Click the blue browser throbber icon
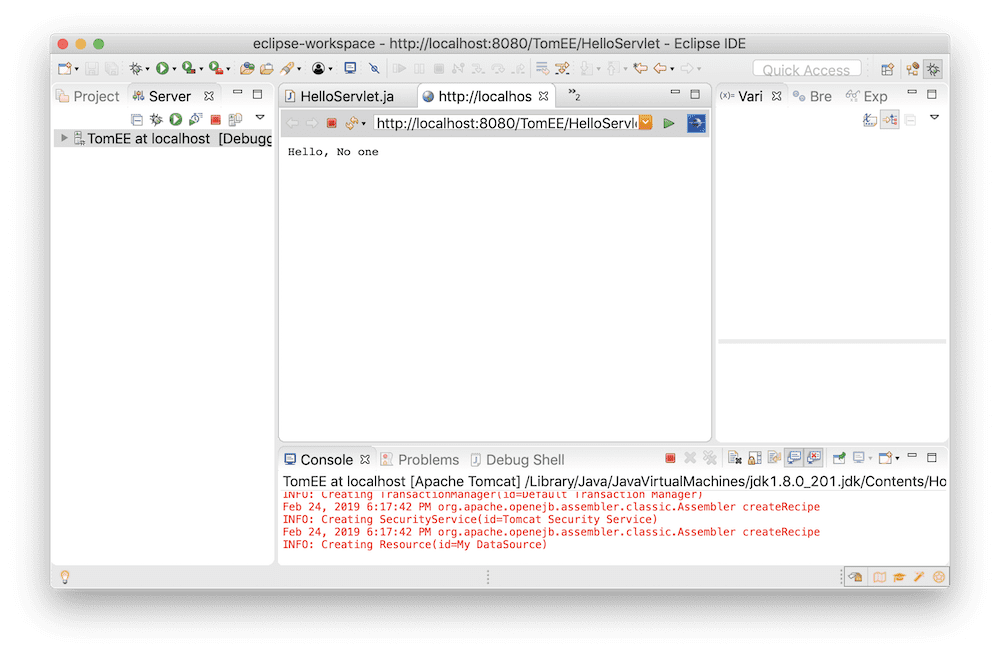 [696, 123]
